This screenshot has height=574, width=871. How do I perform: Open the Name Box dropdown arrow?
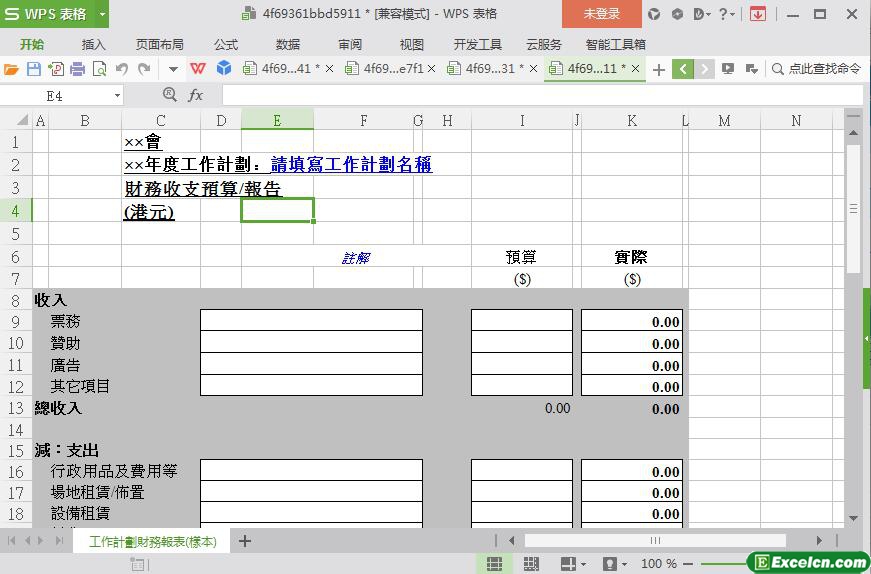coord(117,95)
